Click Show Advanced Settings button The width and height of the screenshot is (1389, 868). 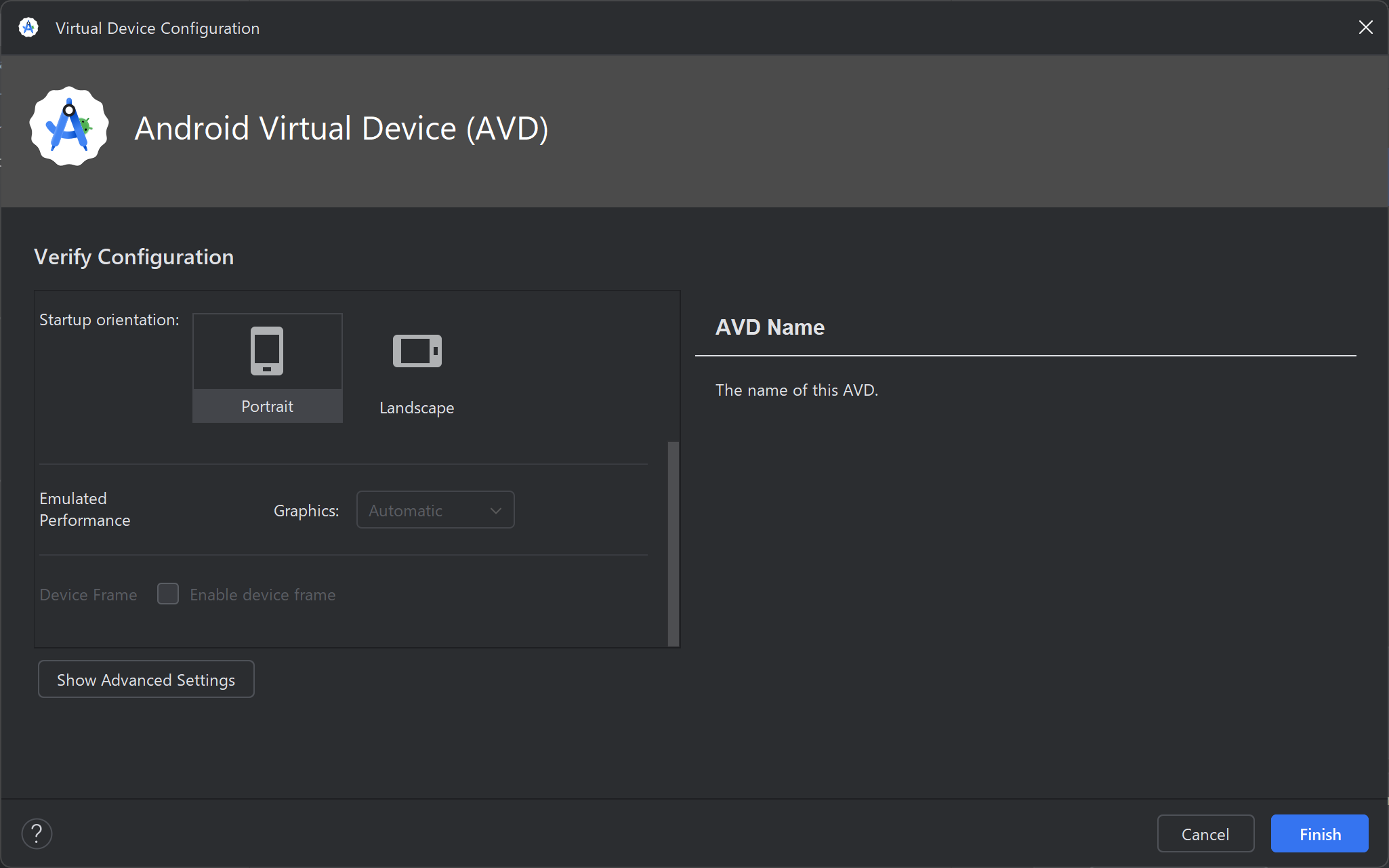click(146, 680)
